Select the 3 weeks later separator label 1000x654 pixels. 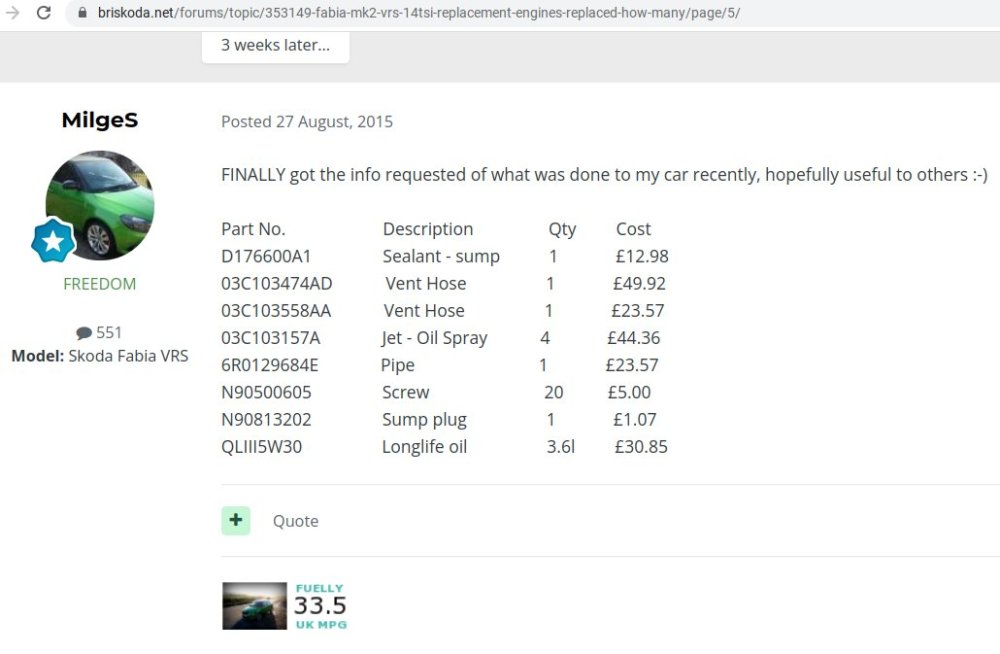click(276, 45)
